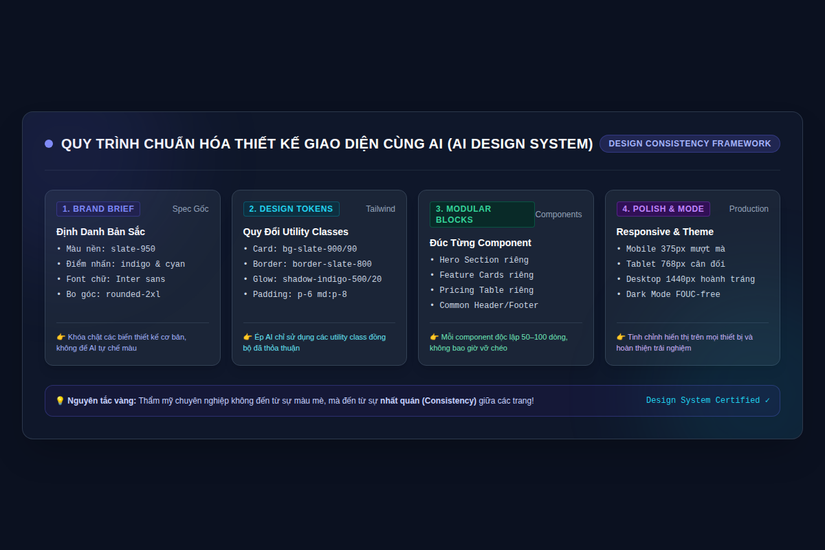The width and height of the screenshot is (825, 550).
Task: Click the Design Consistency Framework badge
Action: [x=689, y=144]
